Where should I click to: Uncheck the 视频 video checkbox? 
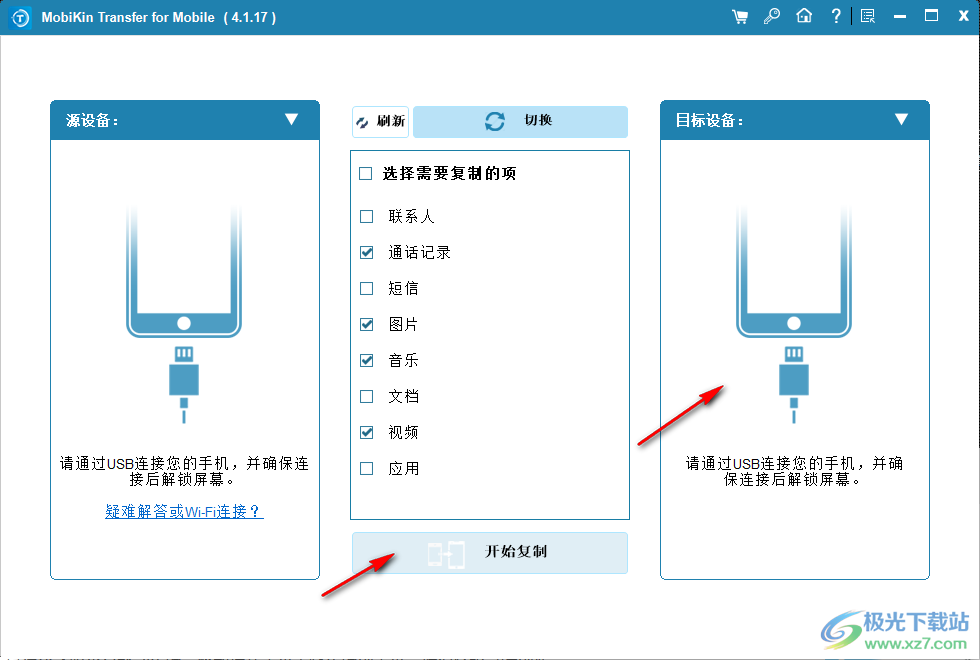click(x=366, y=432)
